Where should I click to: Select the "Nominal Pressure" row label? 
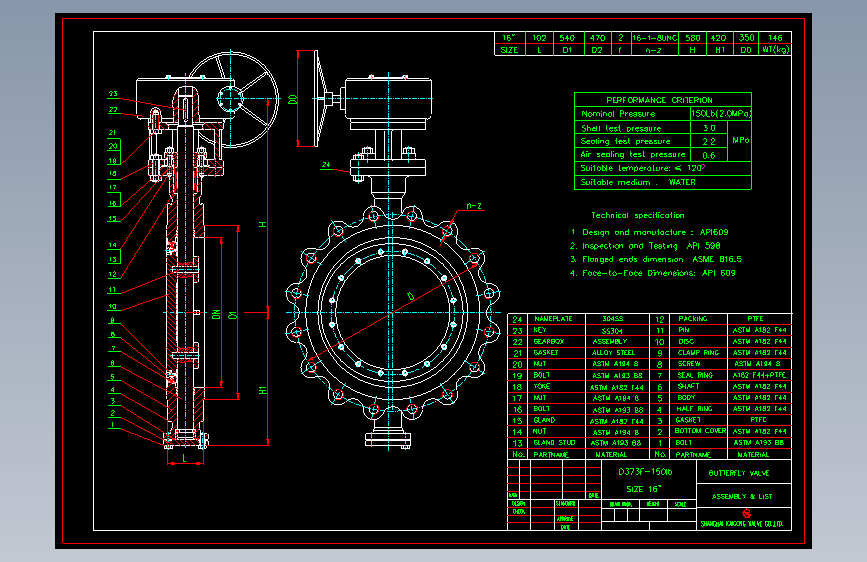point(618,114)
